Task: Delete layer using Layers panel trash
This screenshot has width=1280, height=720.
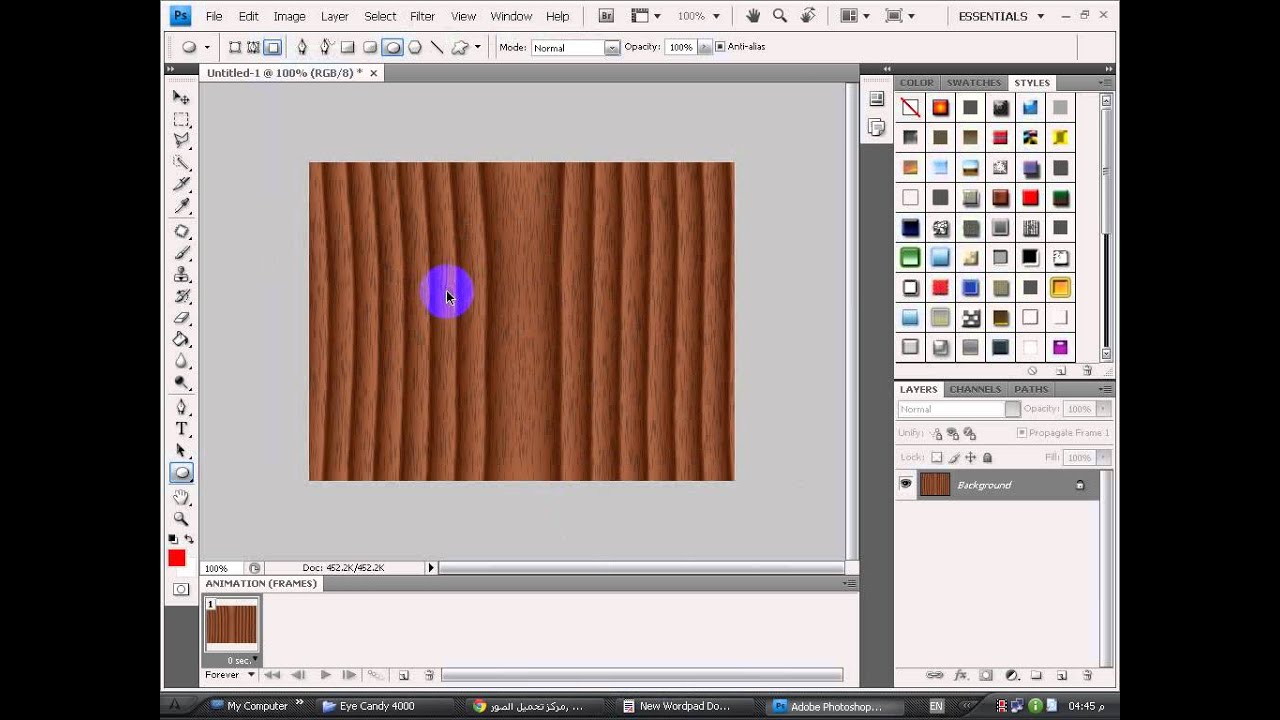Action: [x=1087, y=676]
